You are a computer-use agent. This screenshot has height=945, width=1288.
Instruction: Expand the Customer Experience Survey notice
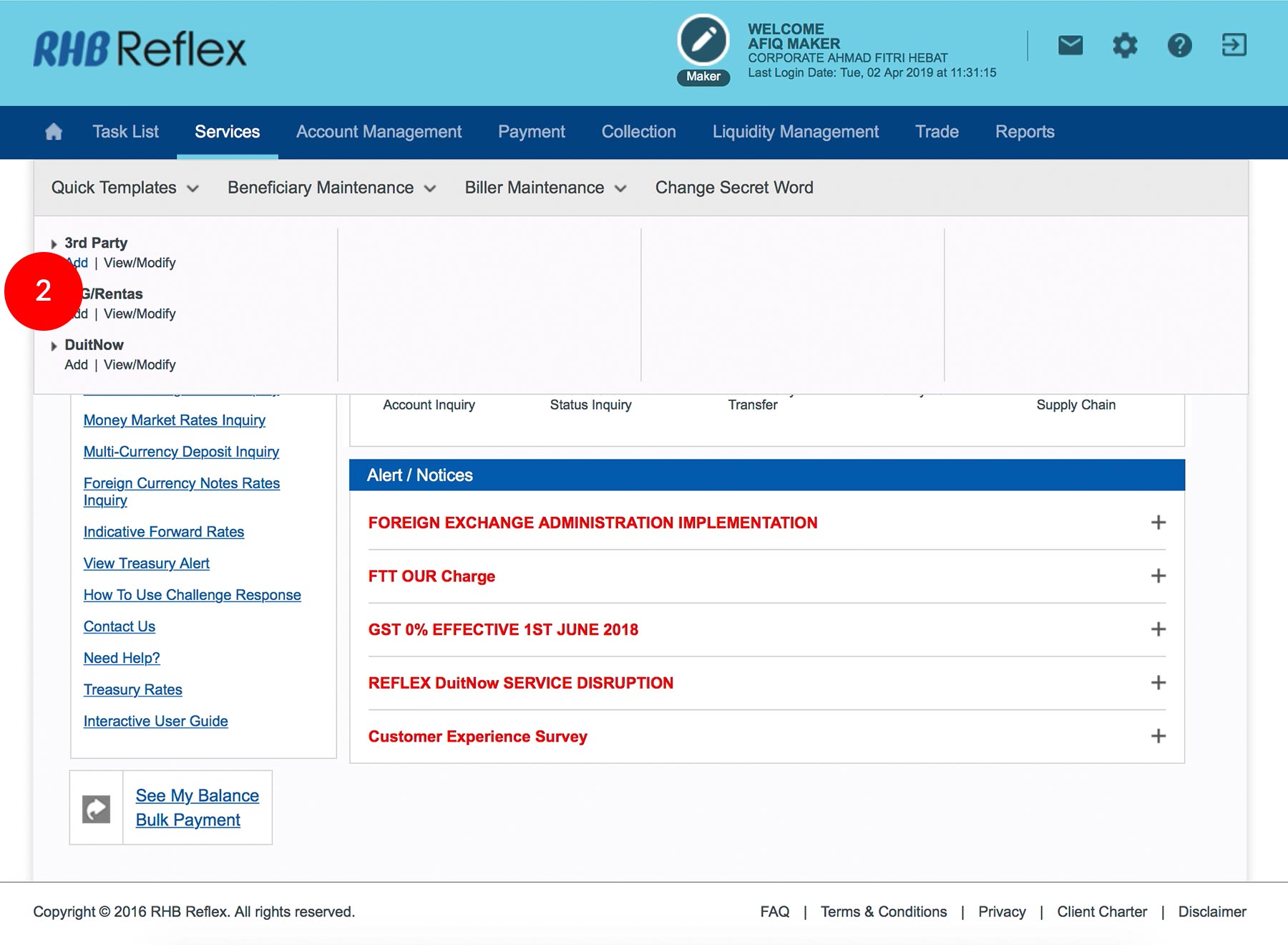tap(1158, 736)
